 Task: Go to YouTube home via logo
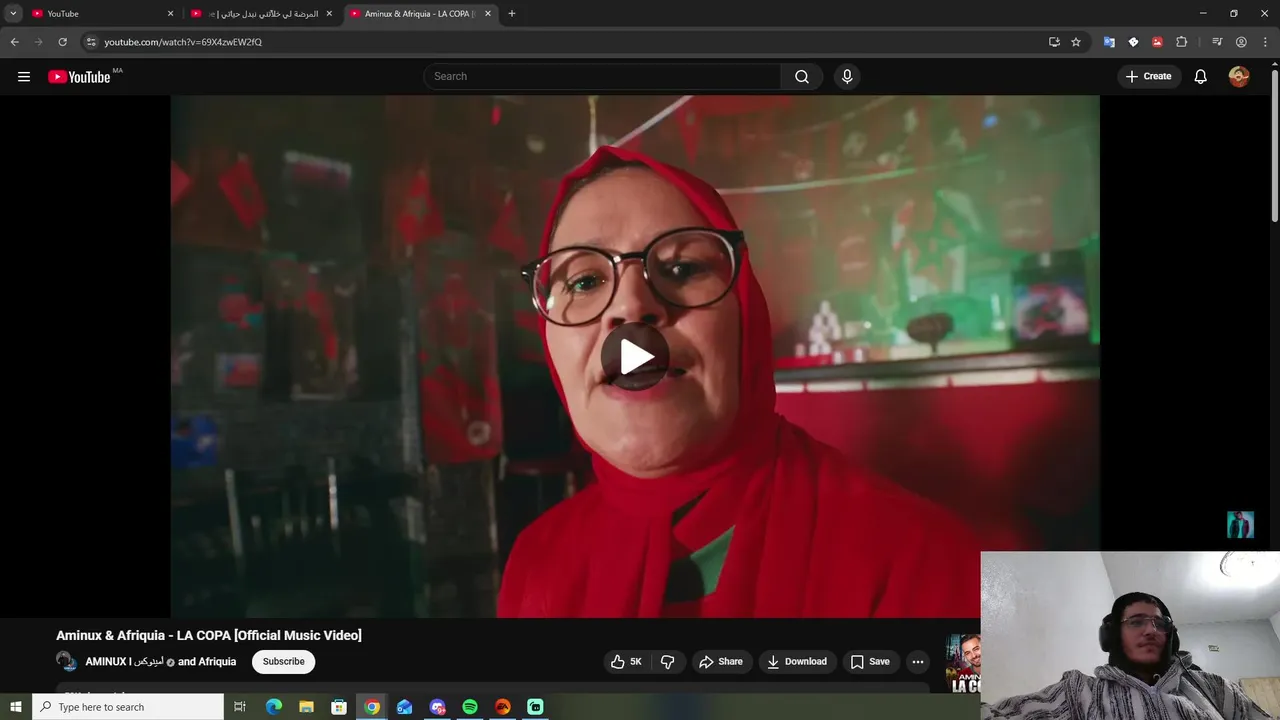tap(79, 77)
